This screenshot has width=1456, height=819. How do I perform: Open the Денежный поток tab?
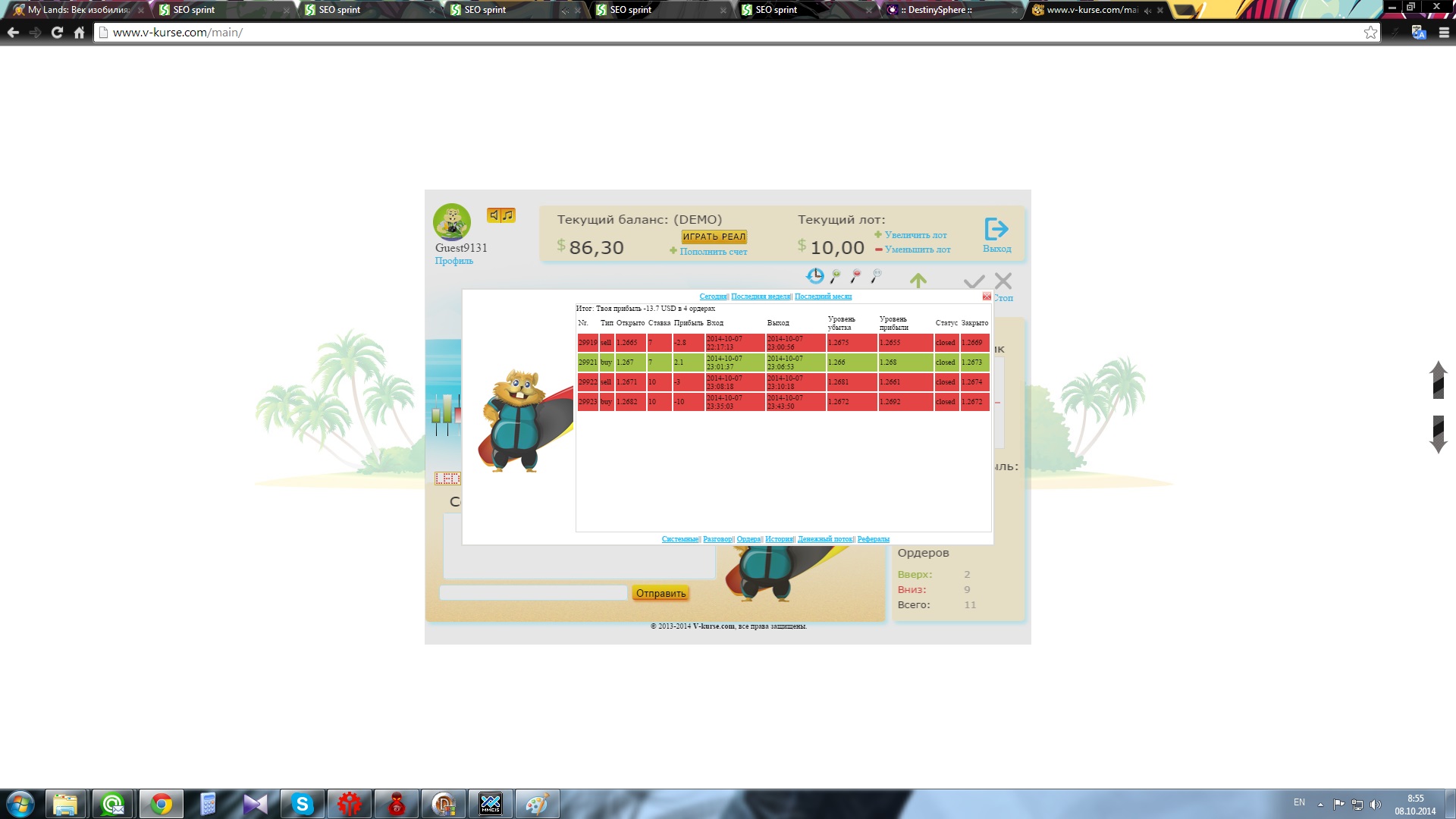tap(826, 539)
